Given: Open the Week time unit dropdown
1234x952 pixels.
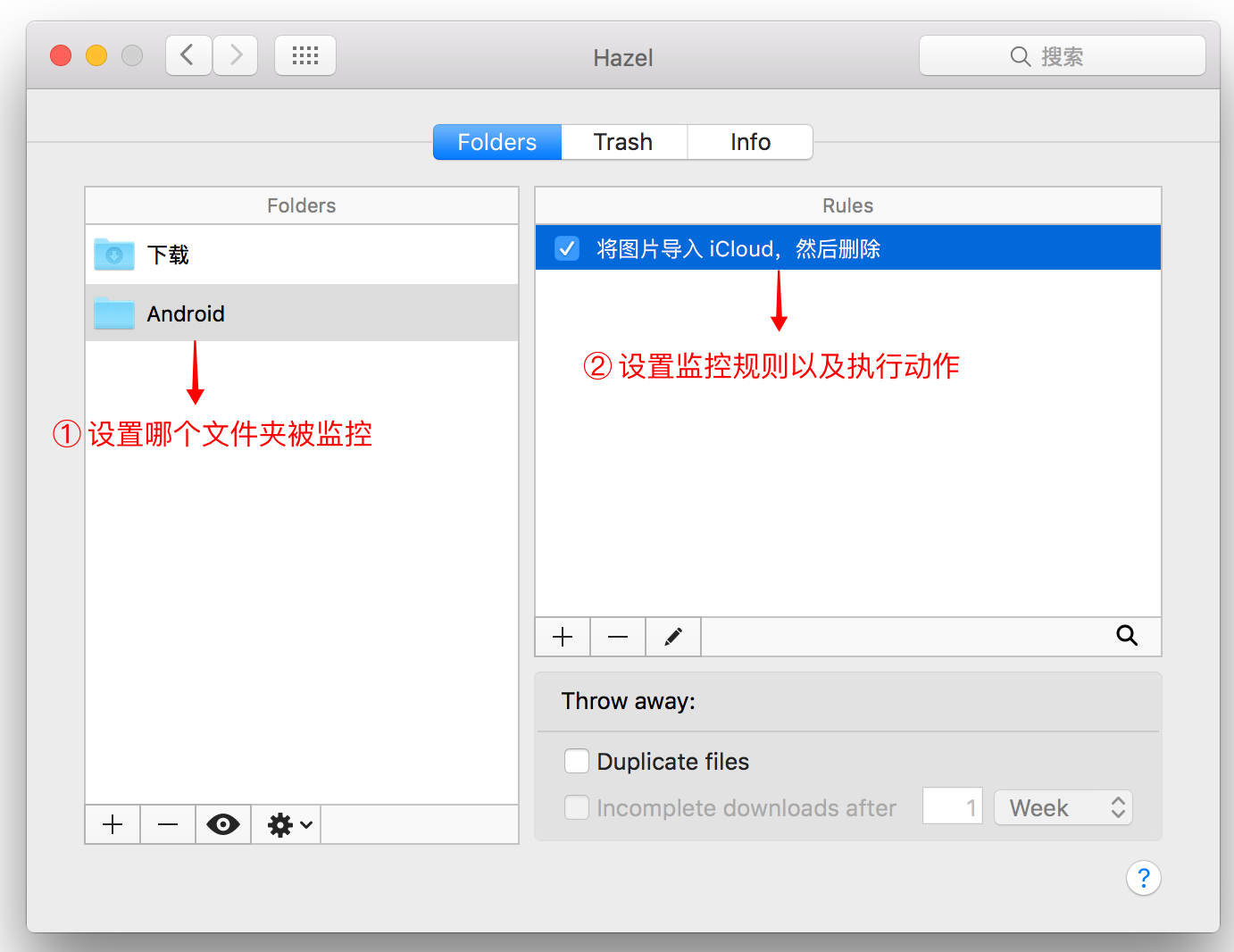Looking at the screenshot, I should click(x=1063, y=807).
